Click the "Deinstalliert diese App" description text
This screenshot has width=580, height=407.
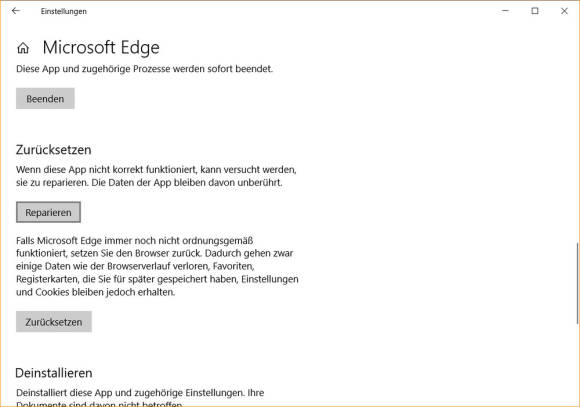pos(140,397)
